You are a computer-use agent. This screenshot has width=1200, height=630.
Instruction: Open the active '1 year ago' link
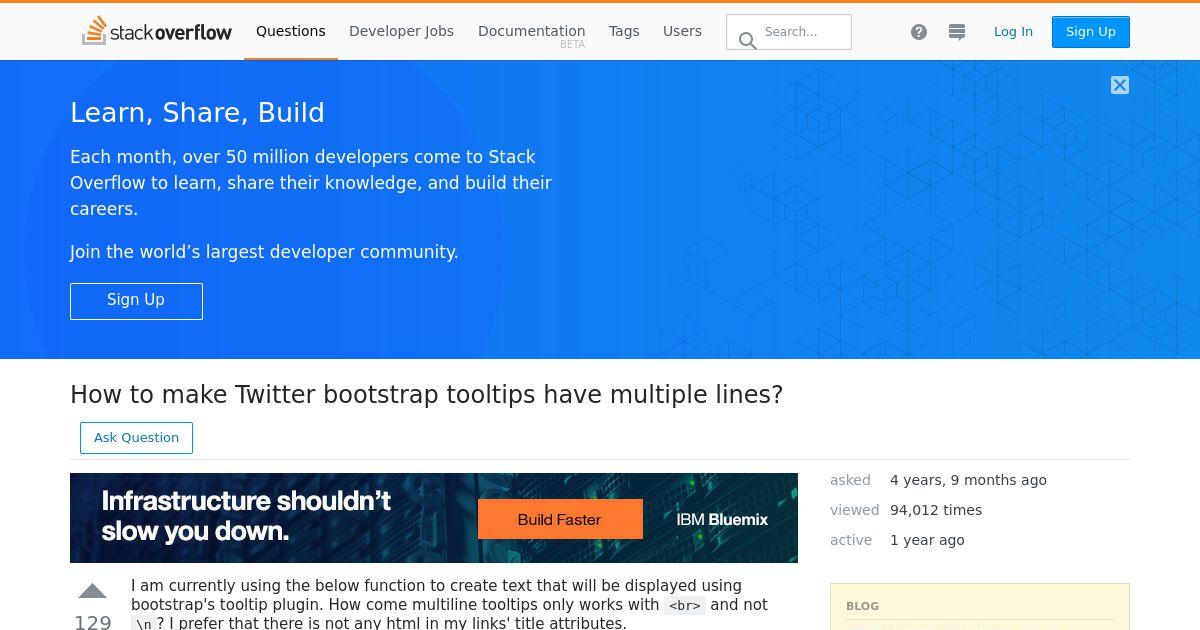(x=927, y=540)
